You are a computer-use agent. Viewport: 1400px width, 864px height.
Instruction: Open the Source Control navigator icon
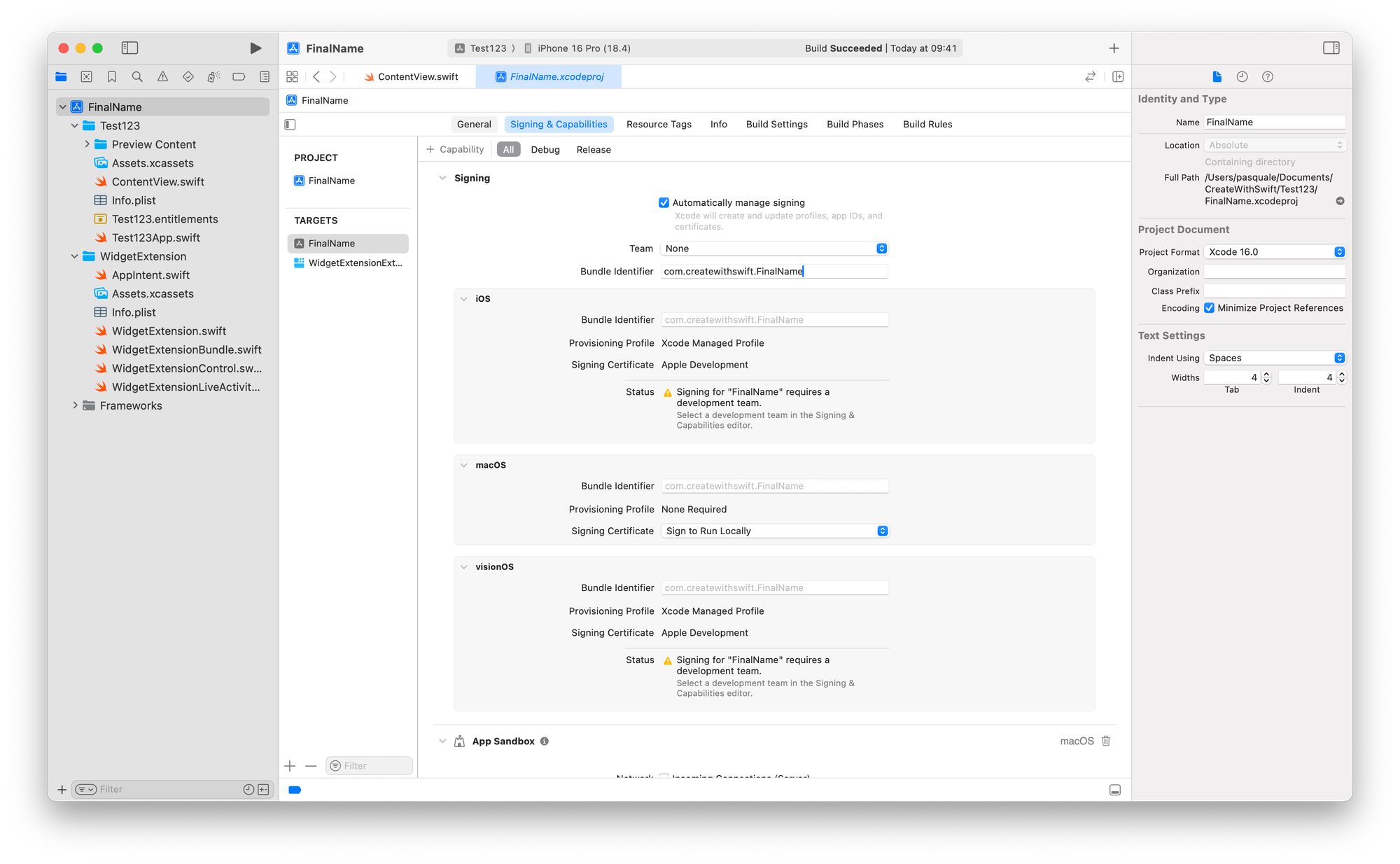click(x=86, y=77)
